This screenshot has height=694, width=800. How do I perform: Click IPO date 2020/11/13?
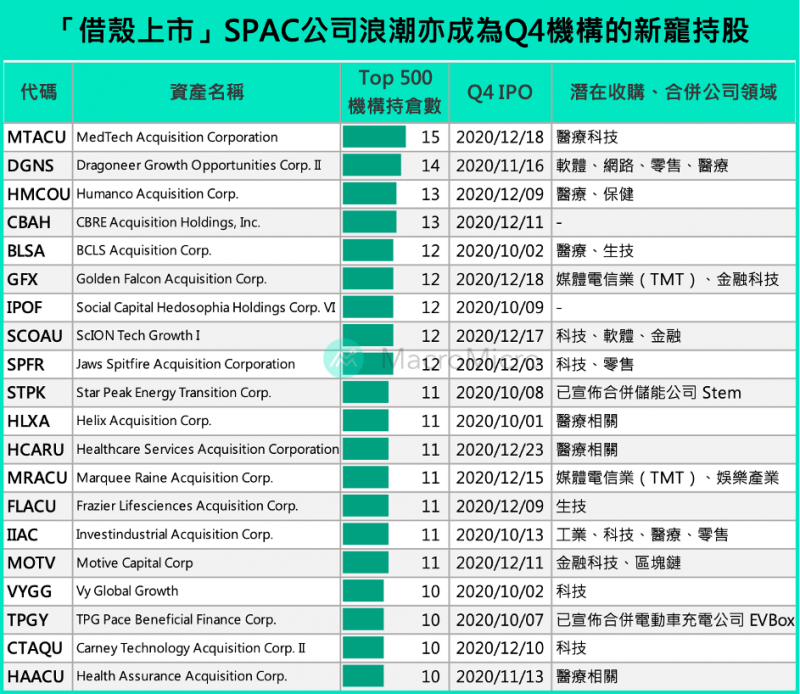click(499, 677)
